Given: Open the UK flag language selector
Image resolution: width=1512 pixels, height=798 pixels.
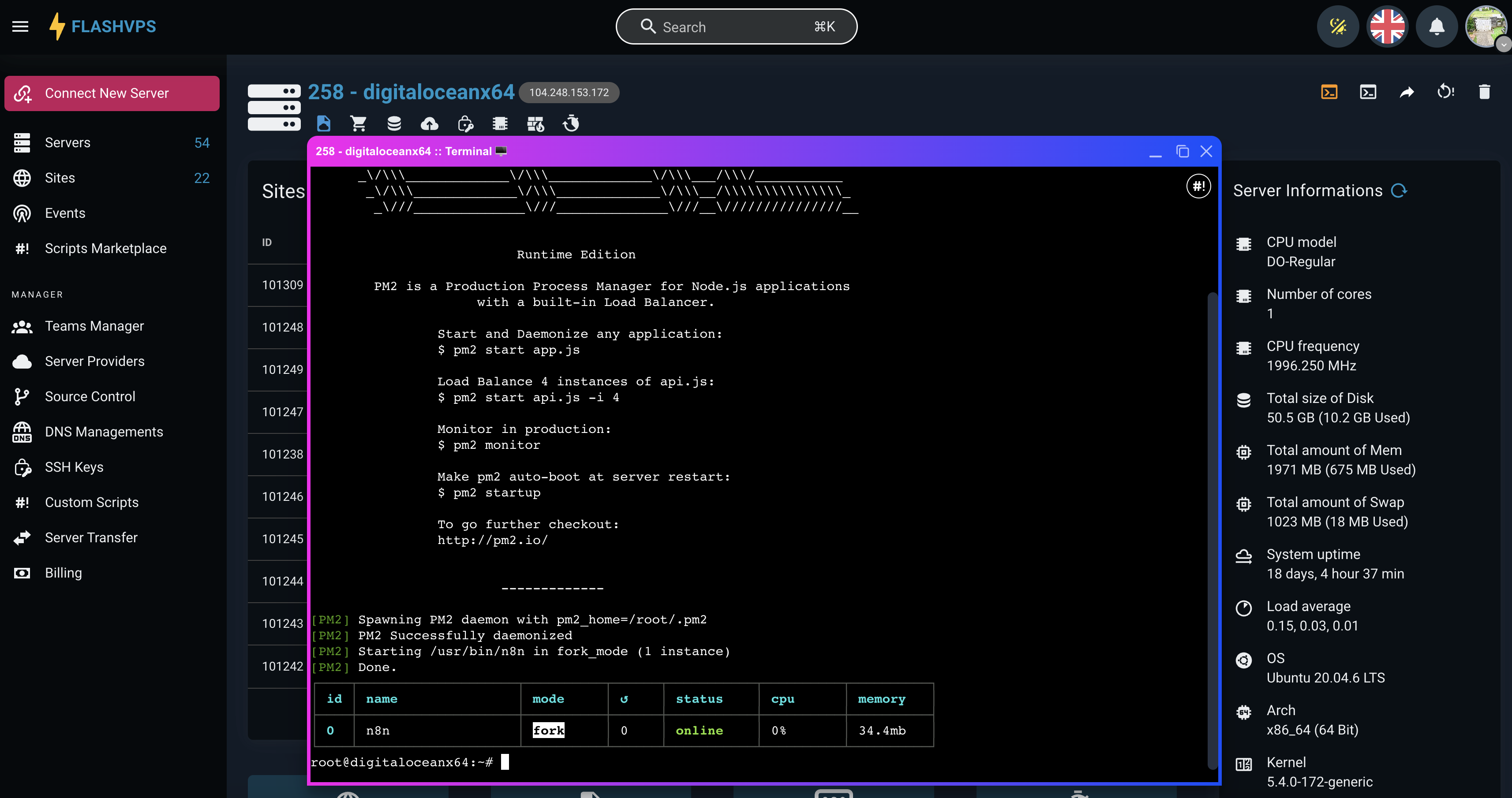Looking at the screenshot, I should [1387, 26].
